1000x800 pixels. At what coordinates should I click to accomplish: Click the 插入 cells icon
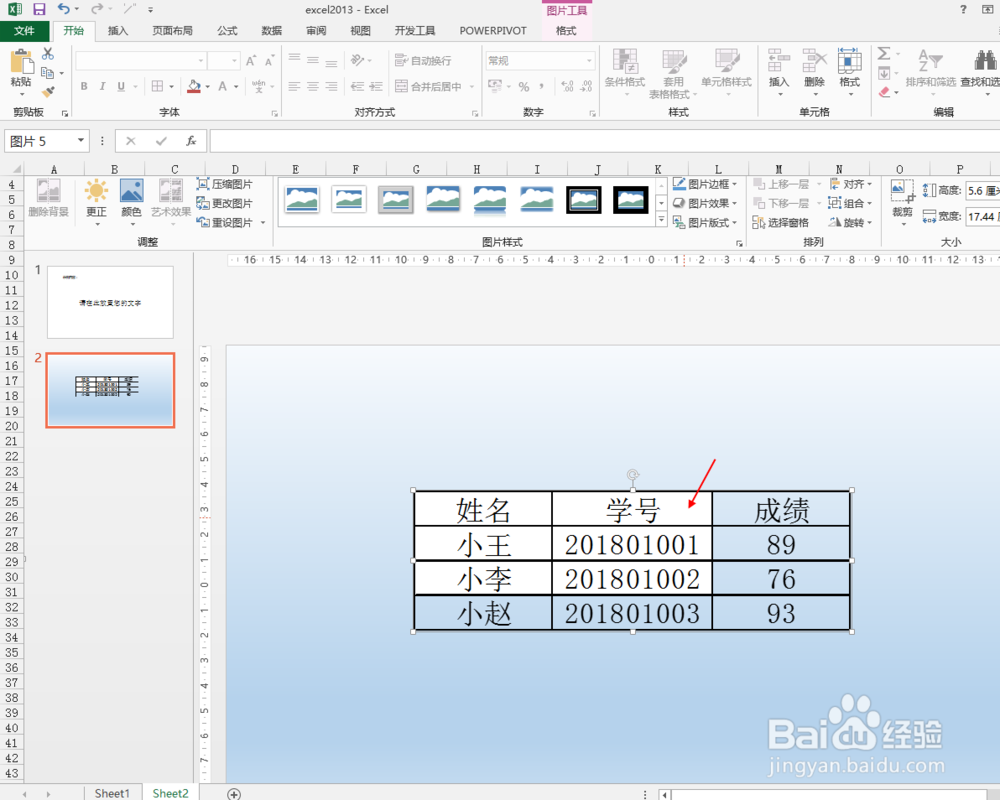pos(779,61)
